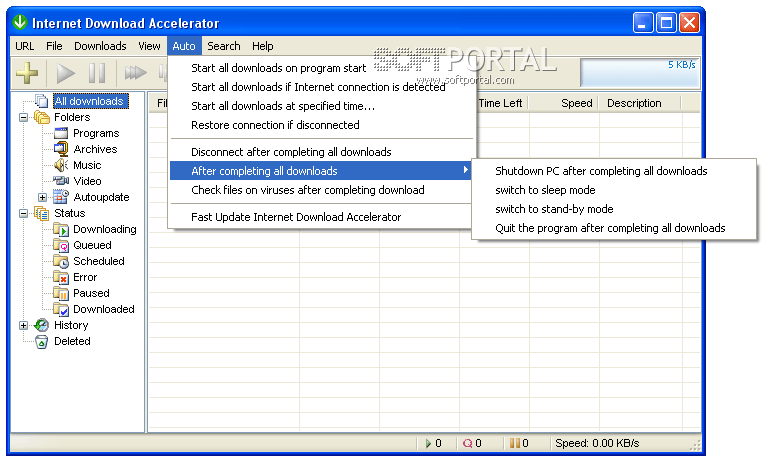
Task: Toggle Check files on viruses after completing download
Action: pyautogui.click(x=320, y=190)
